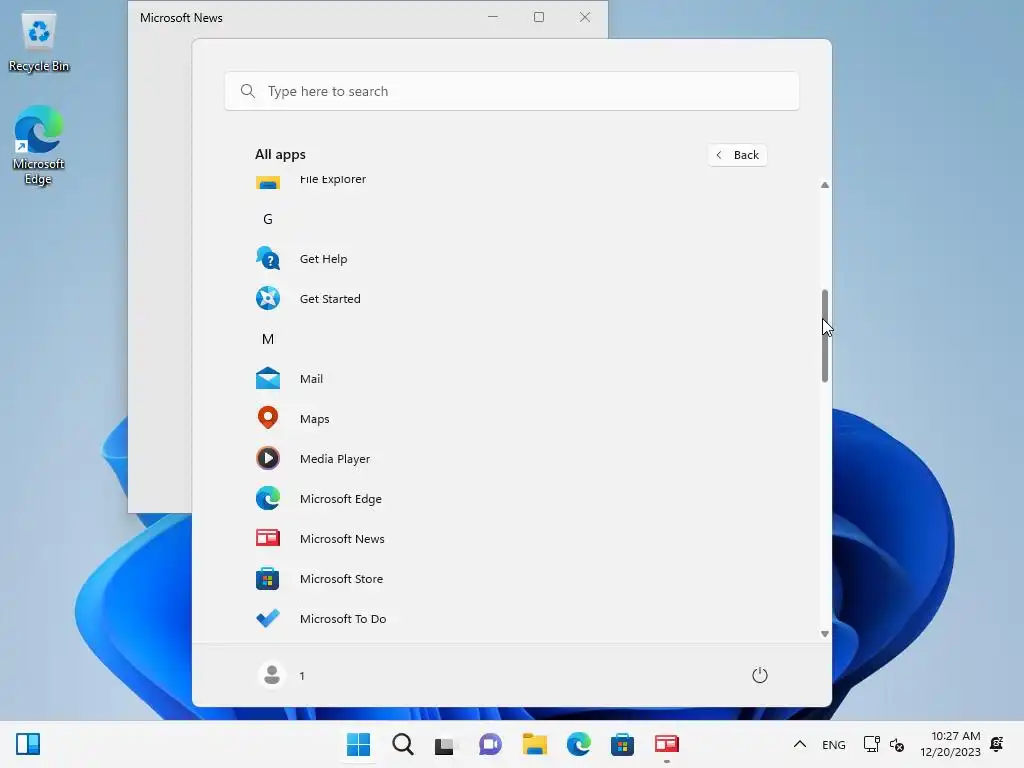Click the Windows Start taskbar button
This screenshot has width=1024, height=768.
pos(359,744)
